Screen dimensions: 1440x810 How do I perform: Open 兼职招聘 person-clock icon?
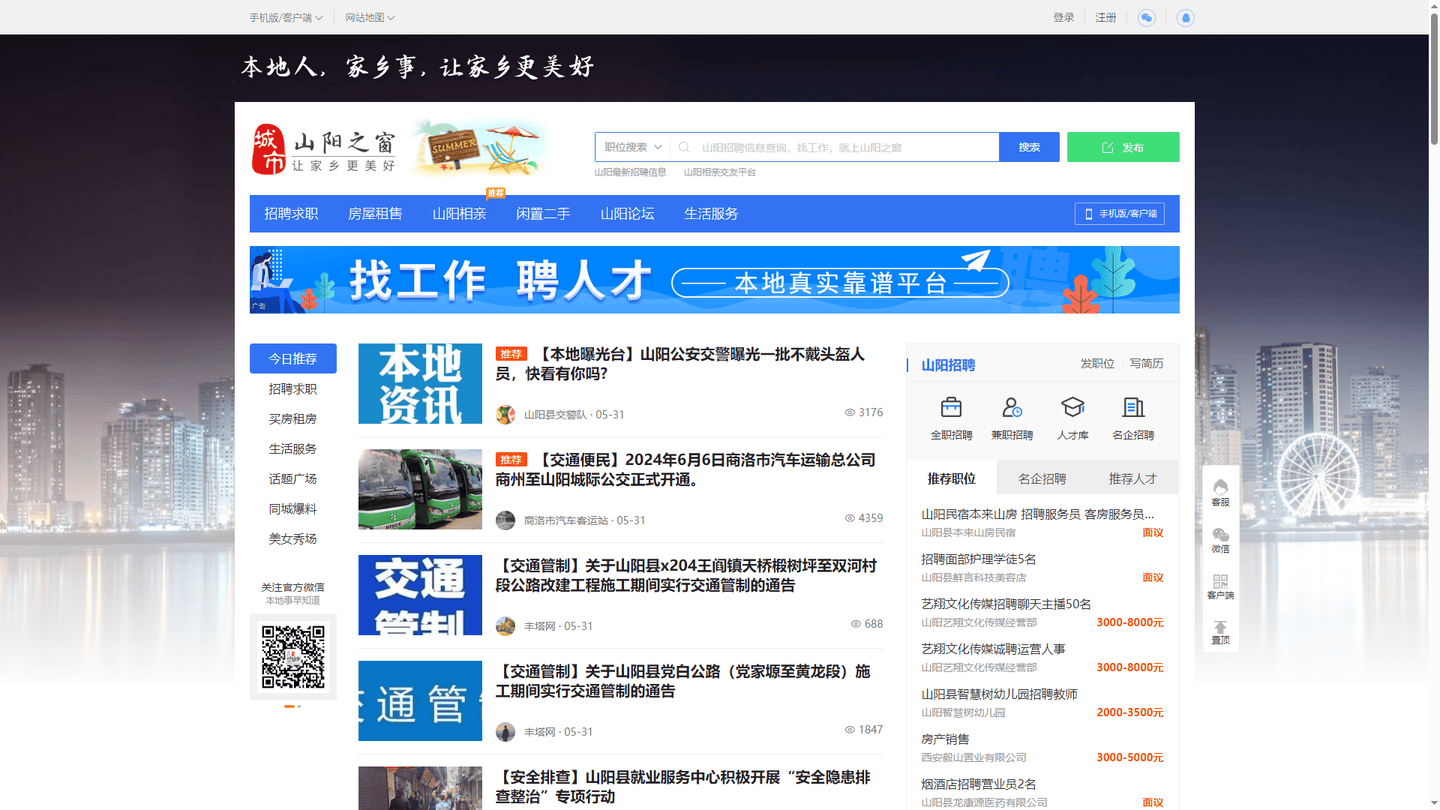[1011, 407]
